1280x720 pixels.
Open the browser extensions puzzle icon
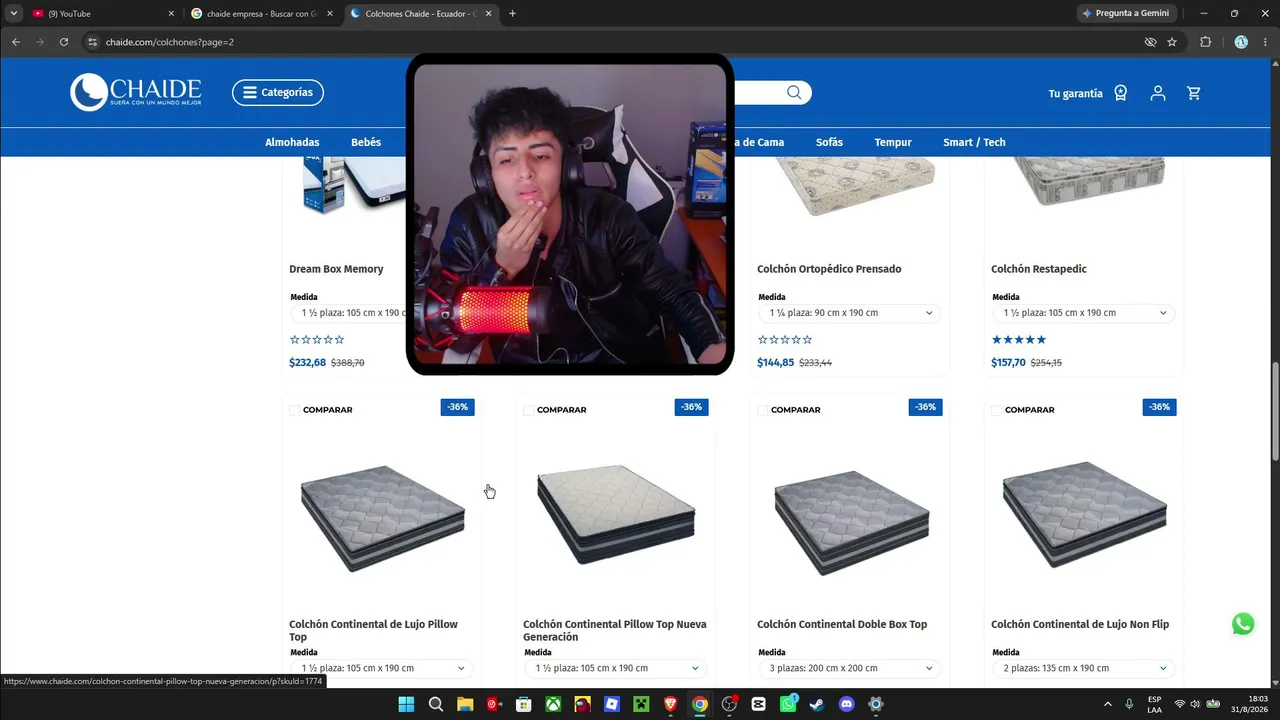pos(1205,42)
